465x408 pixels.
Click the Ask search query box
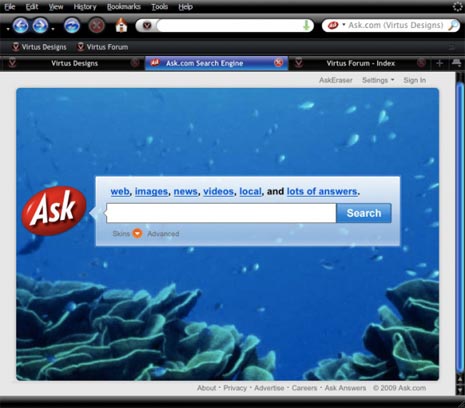click(221, 213)
